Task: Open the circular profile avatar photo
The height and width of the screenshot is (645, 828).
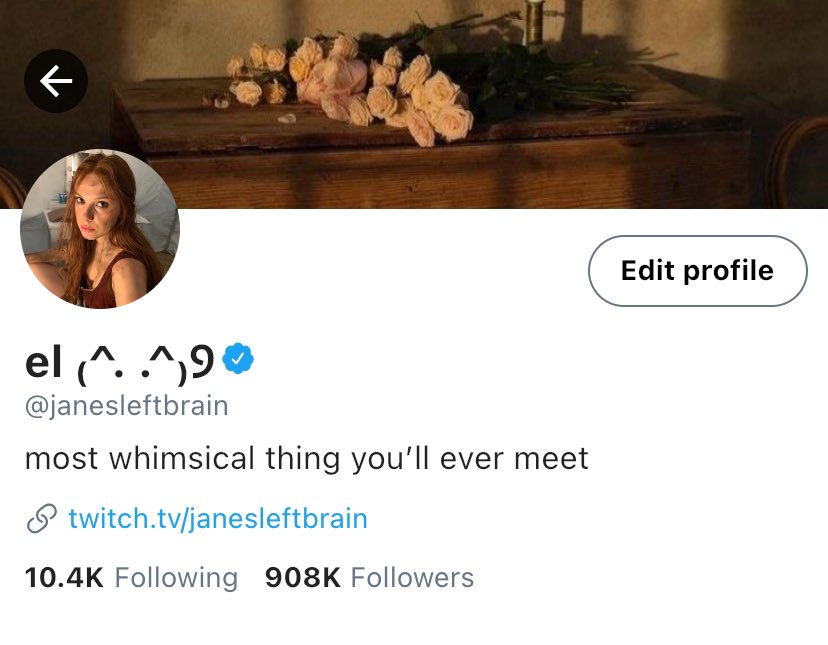Action: pyautogui.click(x=99, y=229)
